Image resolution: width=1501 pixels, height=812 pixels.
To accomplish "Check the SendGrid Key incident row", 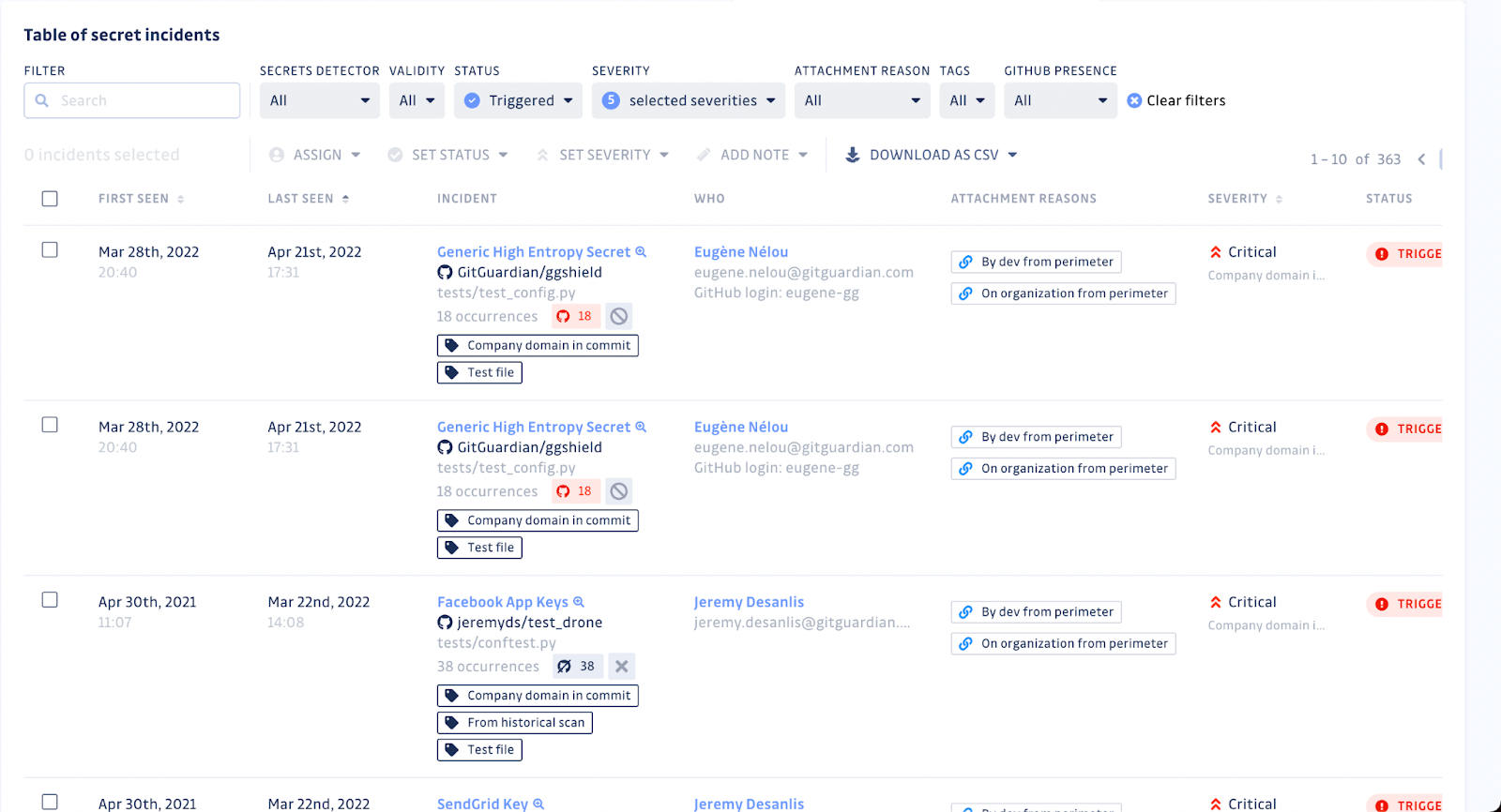I will click(x=50, y=802).
